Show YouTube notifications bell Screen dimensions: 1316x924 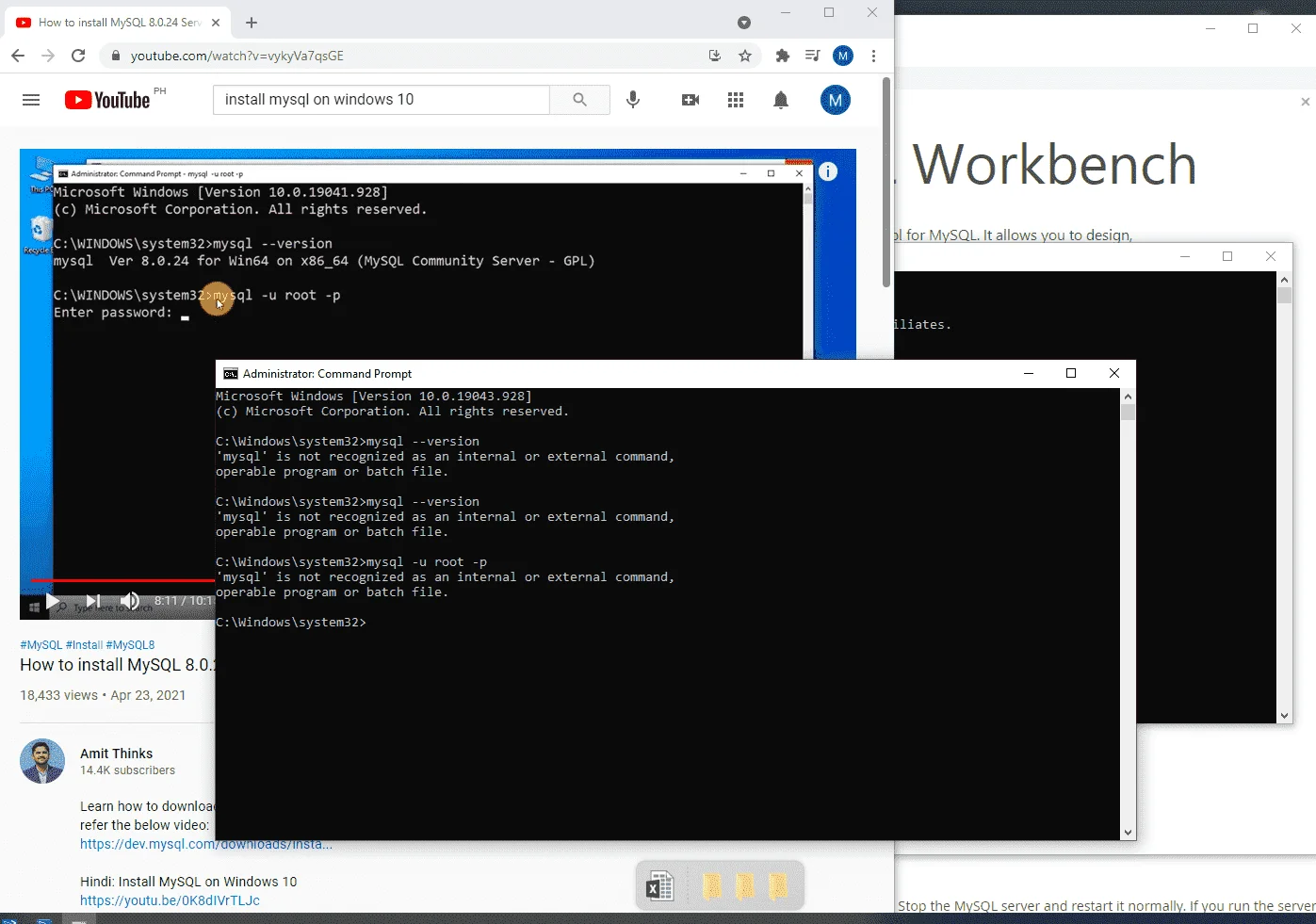point(781,100)
